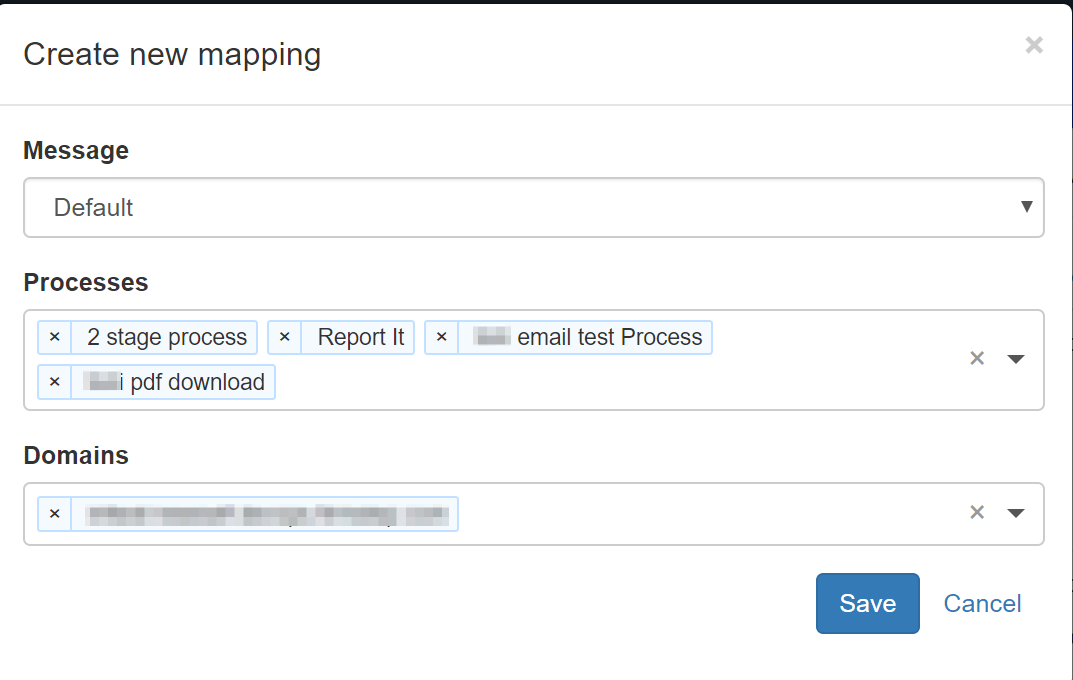Clear the selected domain using the clear icon
This screenshot has height=680, width=1073.
point(977,512)
